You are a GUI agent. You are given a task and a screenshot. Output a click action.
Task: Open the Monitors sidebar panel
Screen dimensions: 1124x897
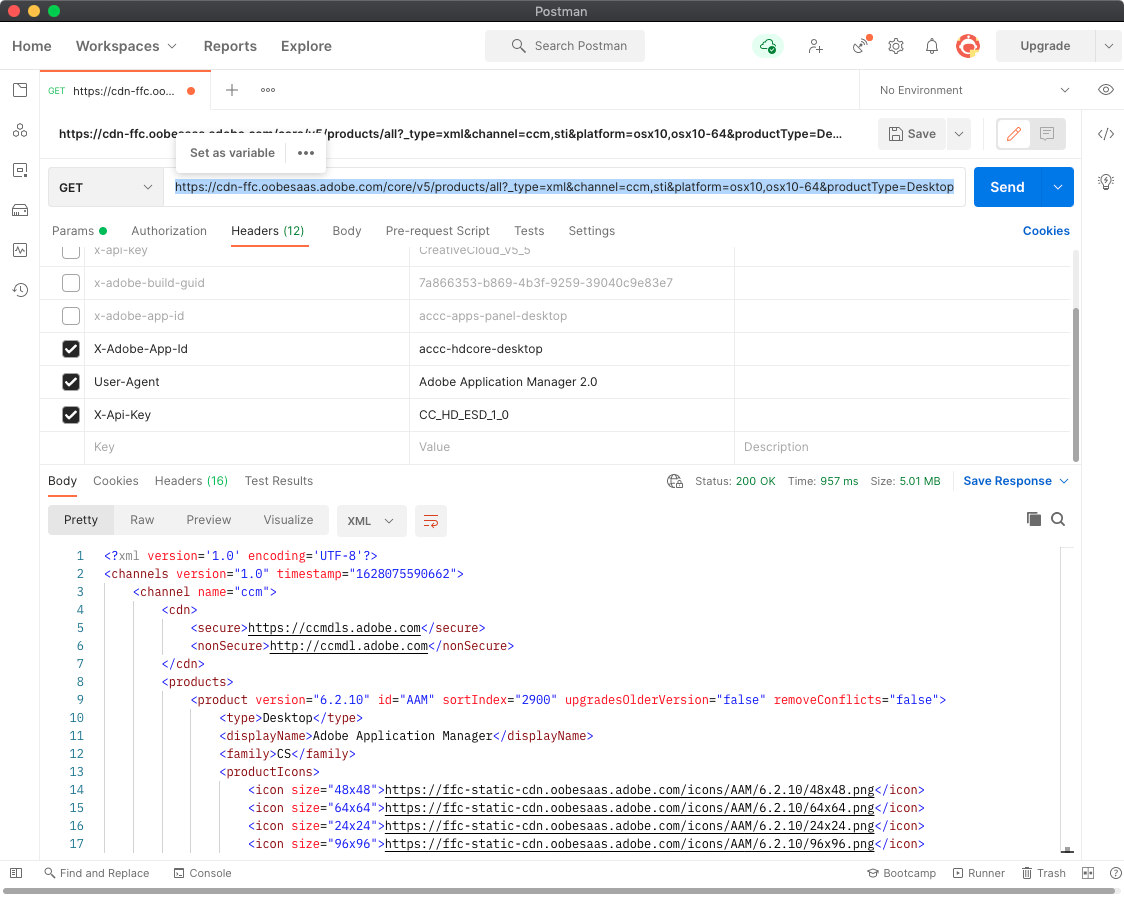tap(19, 250)
